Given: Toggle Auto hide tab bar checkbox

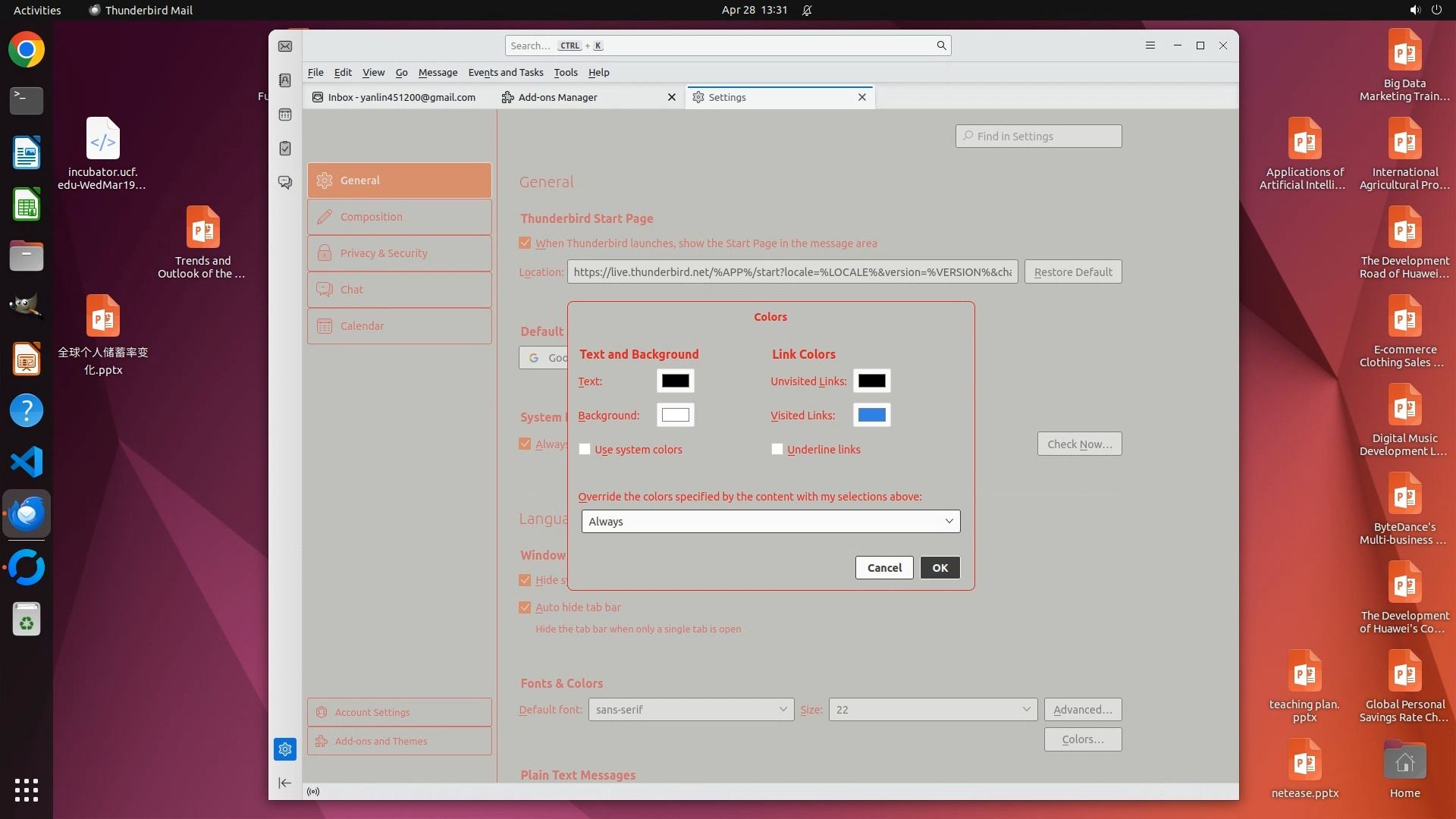Looking at the screenshot, I should click(x=525, y=607).
